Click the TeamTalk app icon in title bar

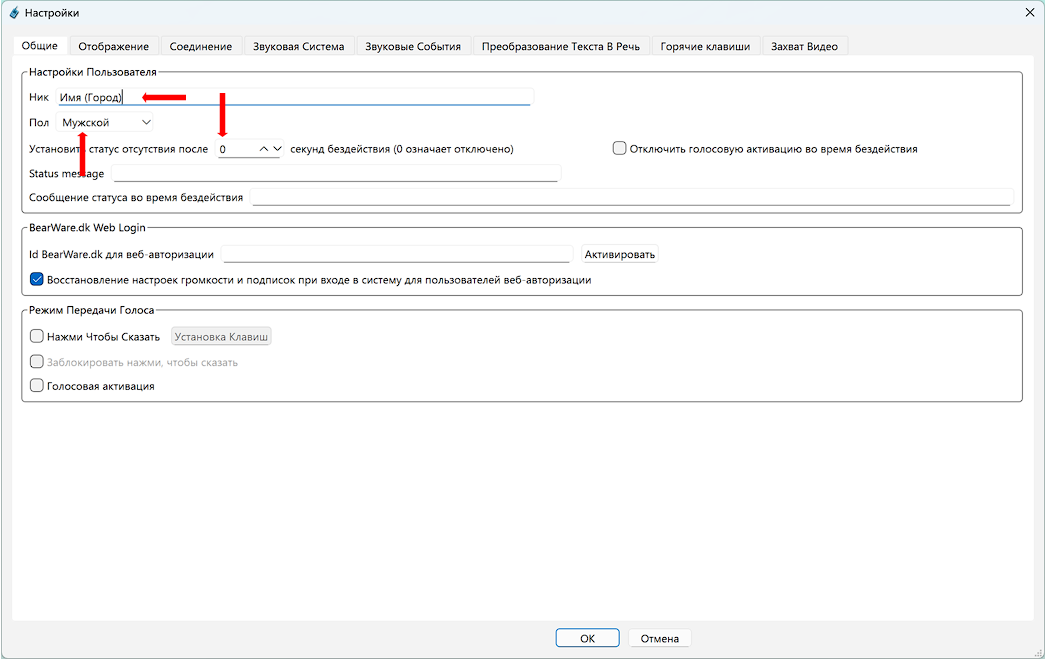(14, 13)
